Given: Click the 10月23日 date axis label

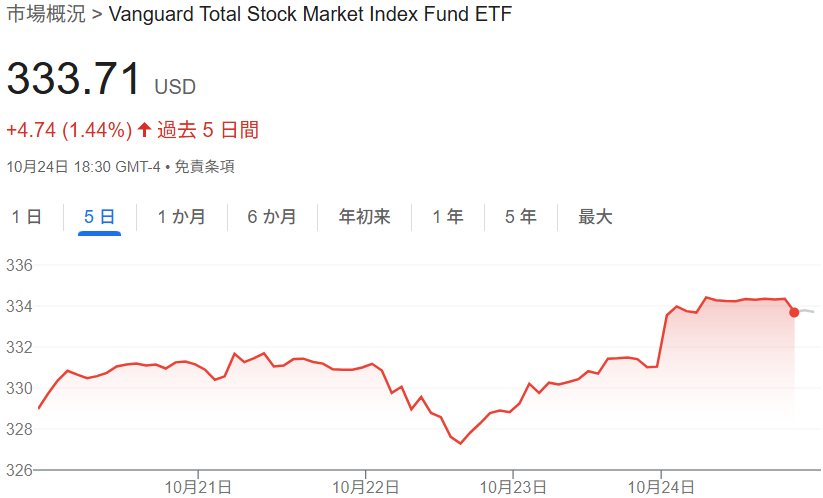Looking at the screenshot, I should coord(513,487).
